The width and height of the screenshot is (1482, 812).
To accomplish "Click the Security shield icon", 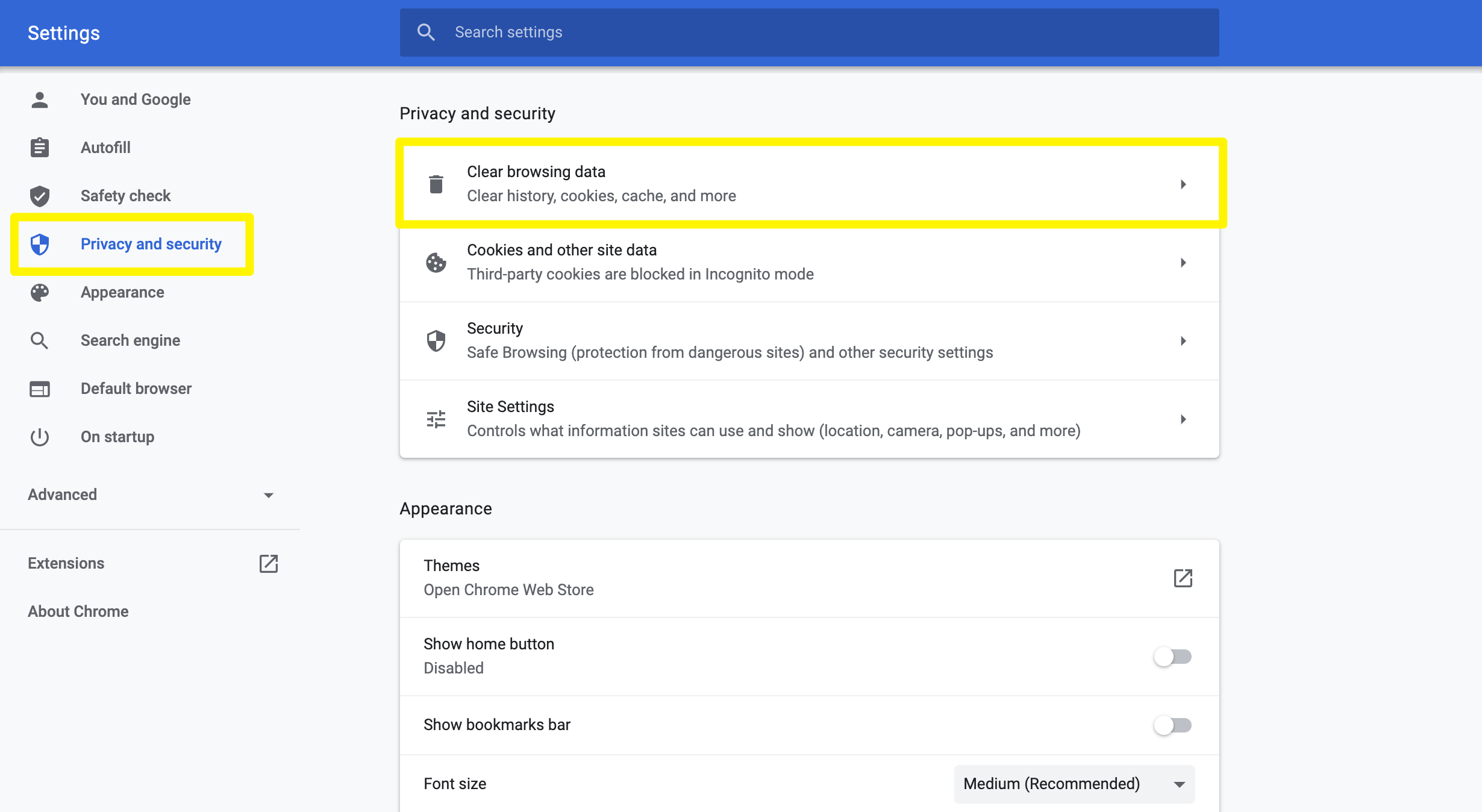I will [436, 340].
